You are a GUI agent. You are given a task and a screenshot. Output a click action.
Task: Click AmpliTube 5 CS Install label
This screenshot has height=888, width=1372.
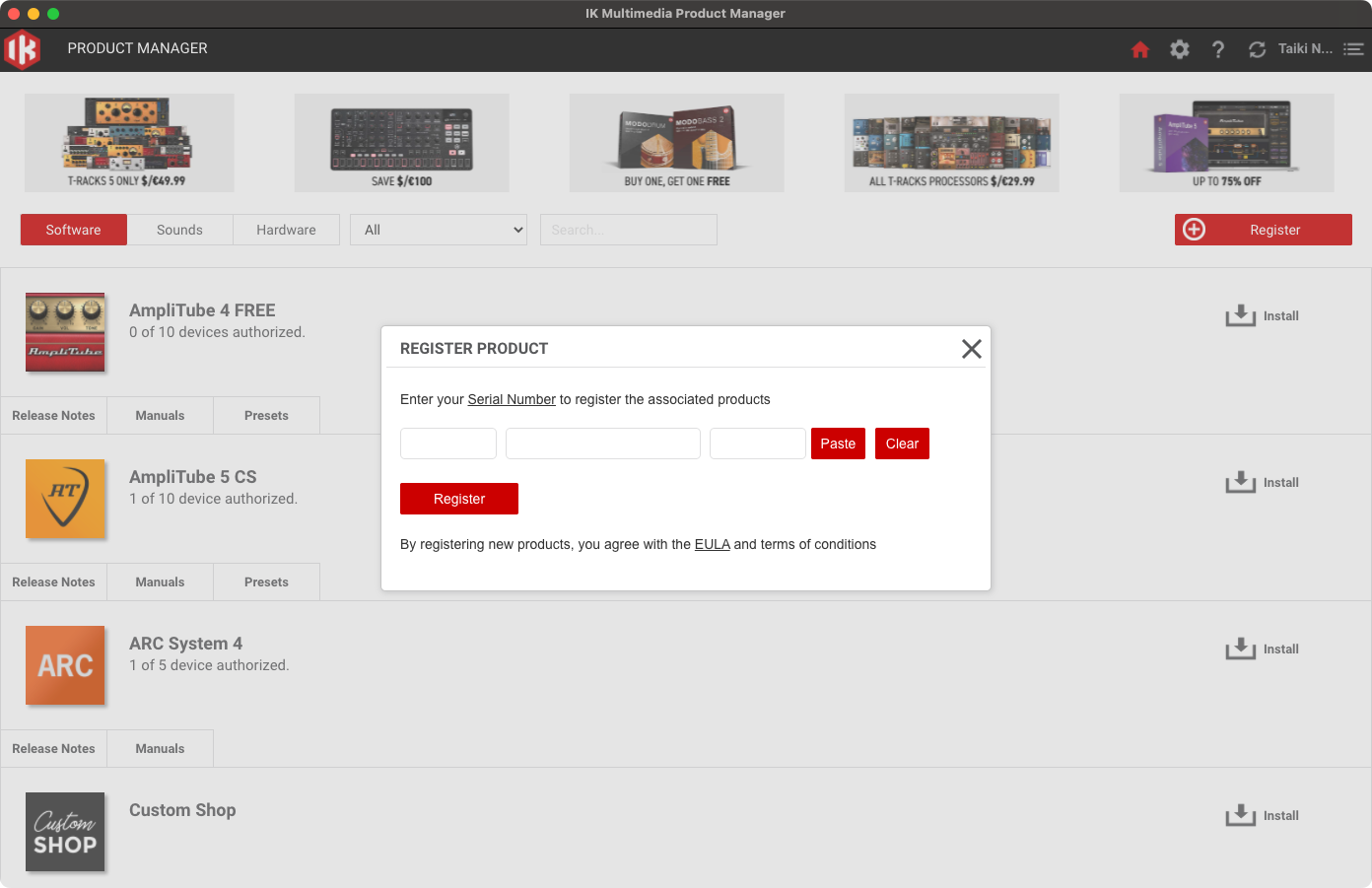(x=1281, y=482)
